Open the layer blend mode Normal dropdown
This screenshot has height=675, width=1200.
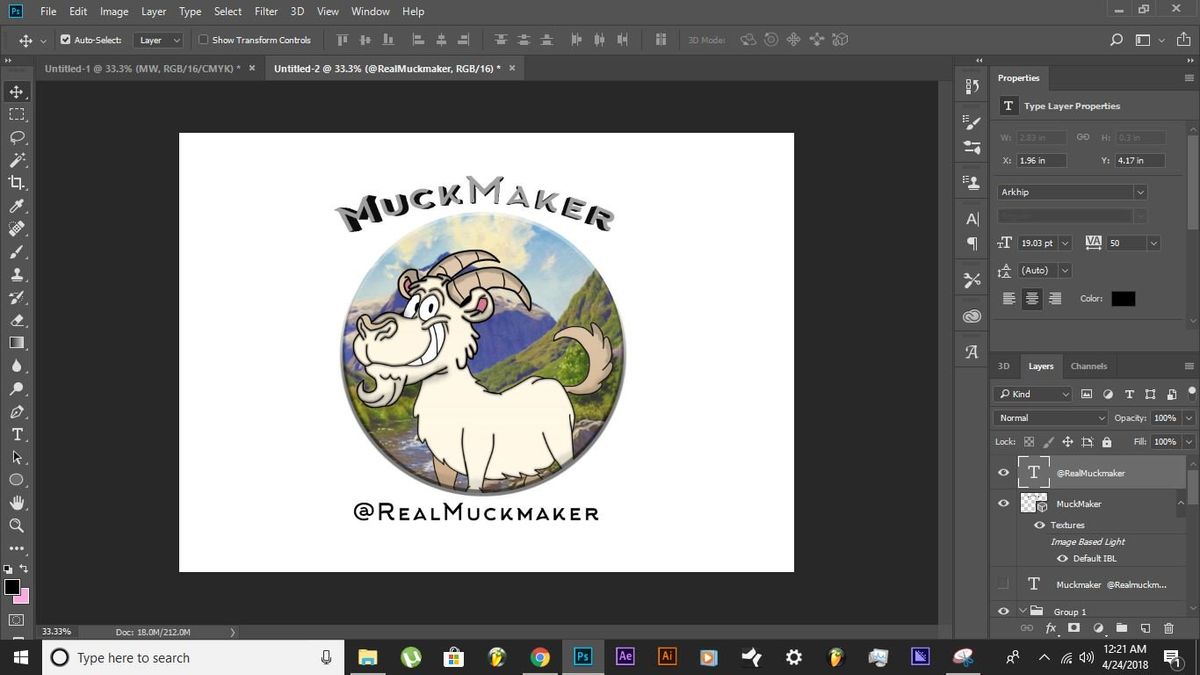tap(1052, 418)
